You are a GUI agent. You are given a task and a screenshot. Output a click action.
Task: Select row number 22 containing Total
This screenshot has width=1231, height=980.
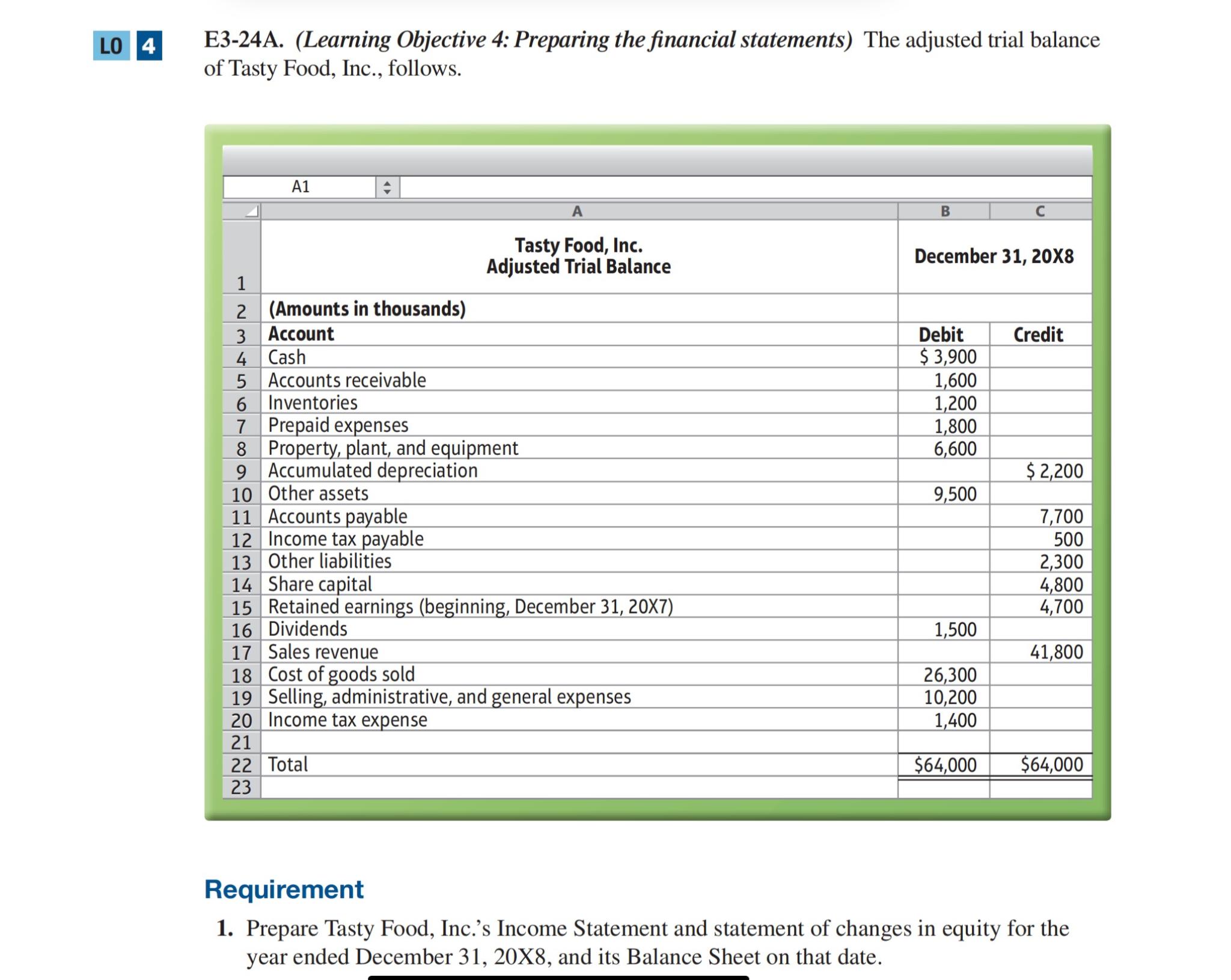[x=243, y=764]
